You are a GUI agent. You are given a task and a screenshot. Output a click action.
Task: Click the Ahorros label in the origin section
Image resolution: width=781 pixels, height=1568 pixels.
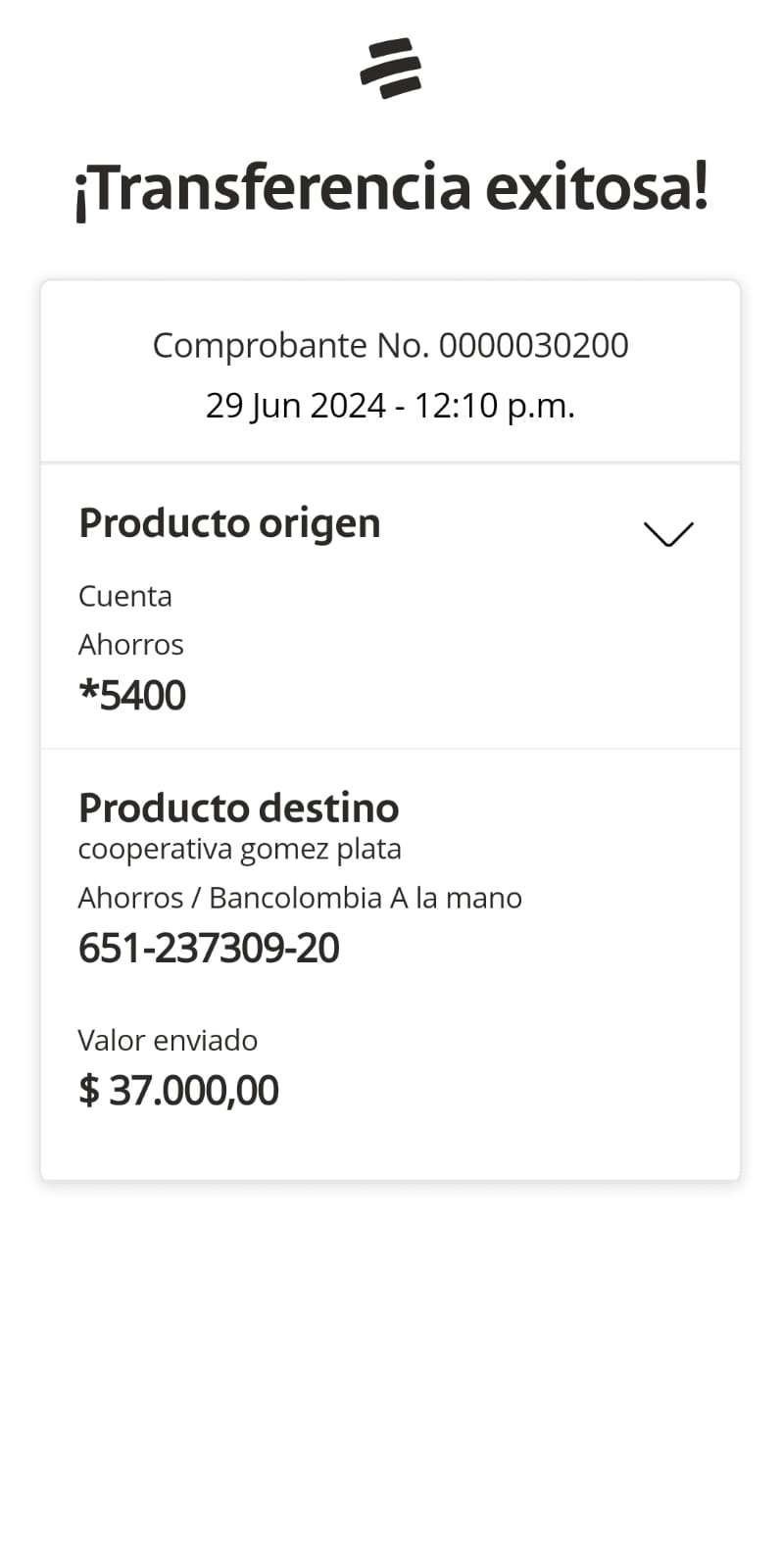(130, 645)
